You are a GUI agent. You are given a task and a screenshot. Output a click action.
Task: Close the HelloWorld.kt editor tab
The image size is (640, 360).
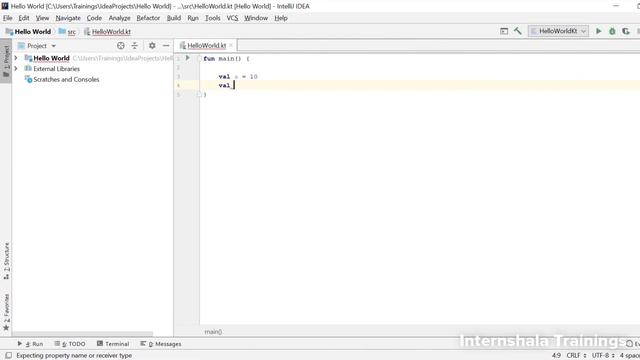[231, 45]
